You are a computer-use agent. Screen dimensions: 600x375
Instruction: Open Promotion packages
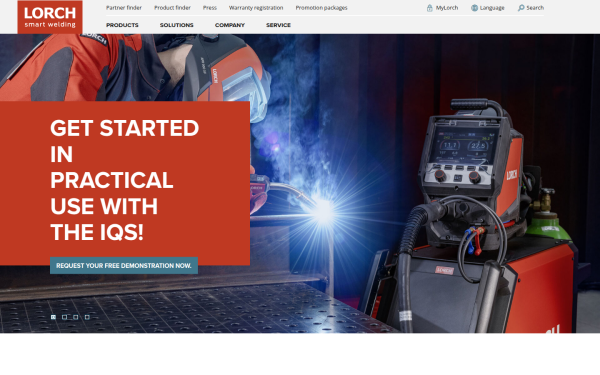pos(321,8)
